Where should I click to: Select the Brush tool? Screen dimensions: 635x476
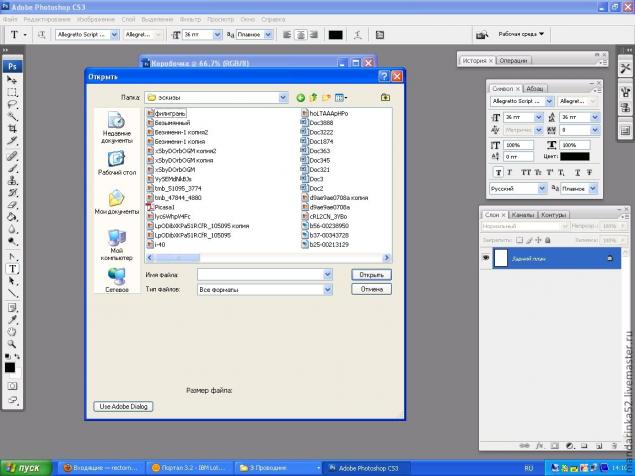[12, 168]
